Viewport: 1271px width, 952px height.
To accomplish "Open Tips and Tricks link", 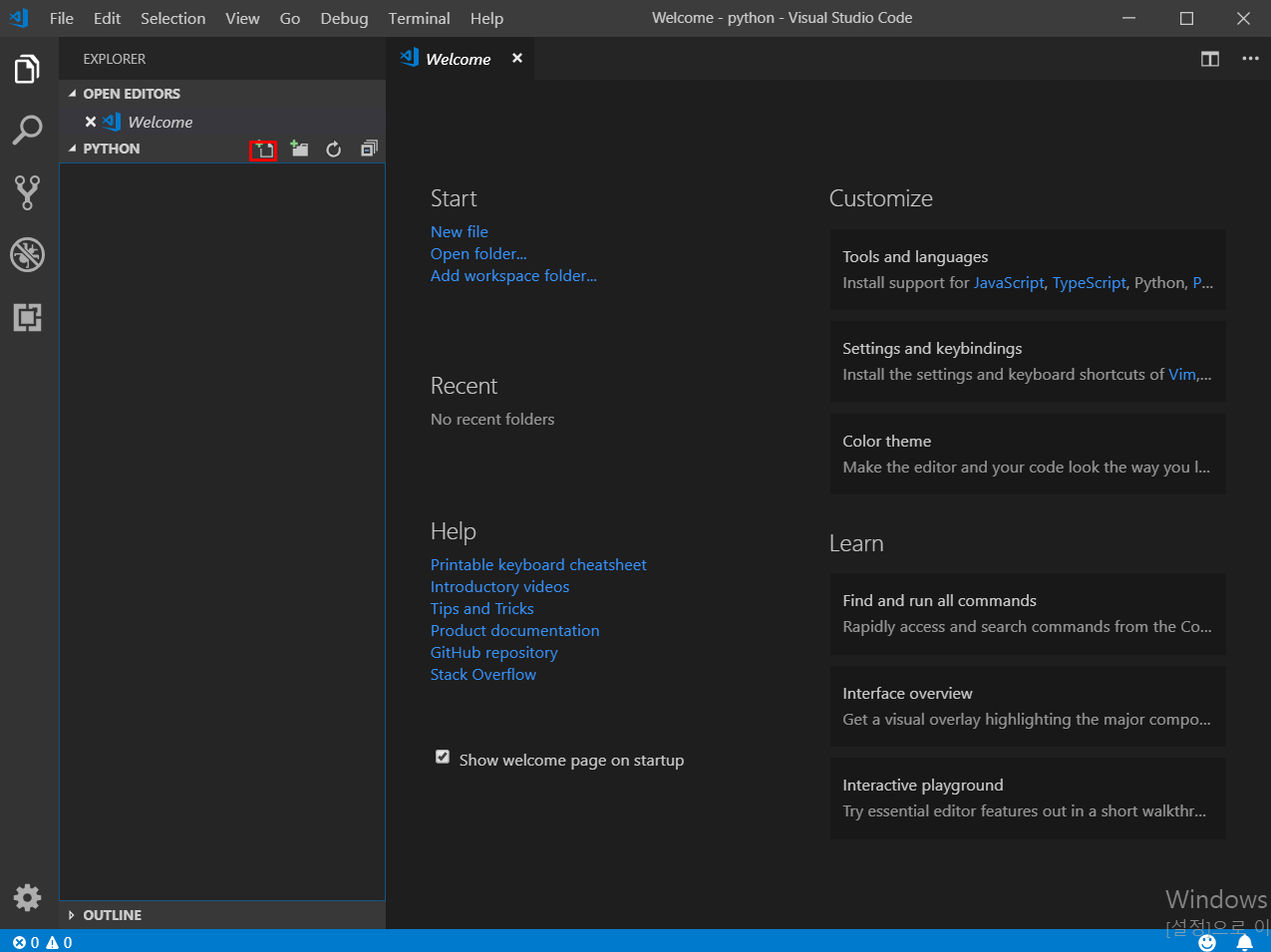I will [481, 608].
